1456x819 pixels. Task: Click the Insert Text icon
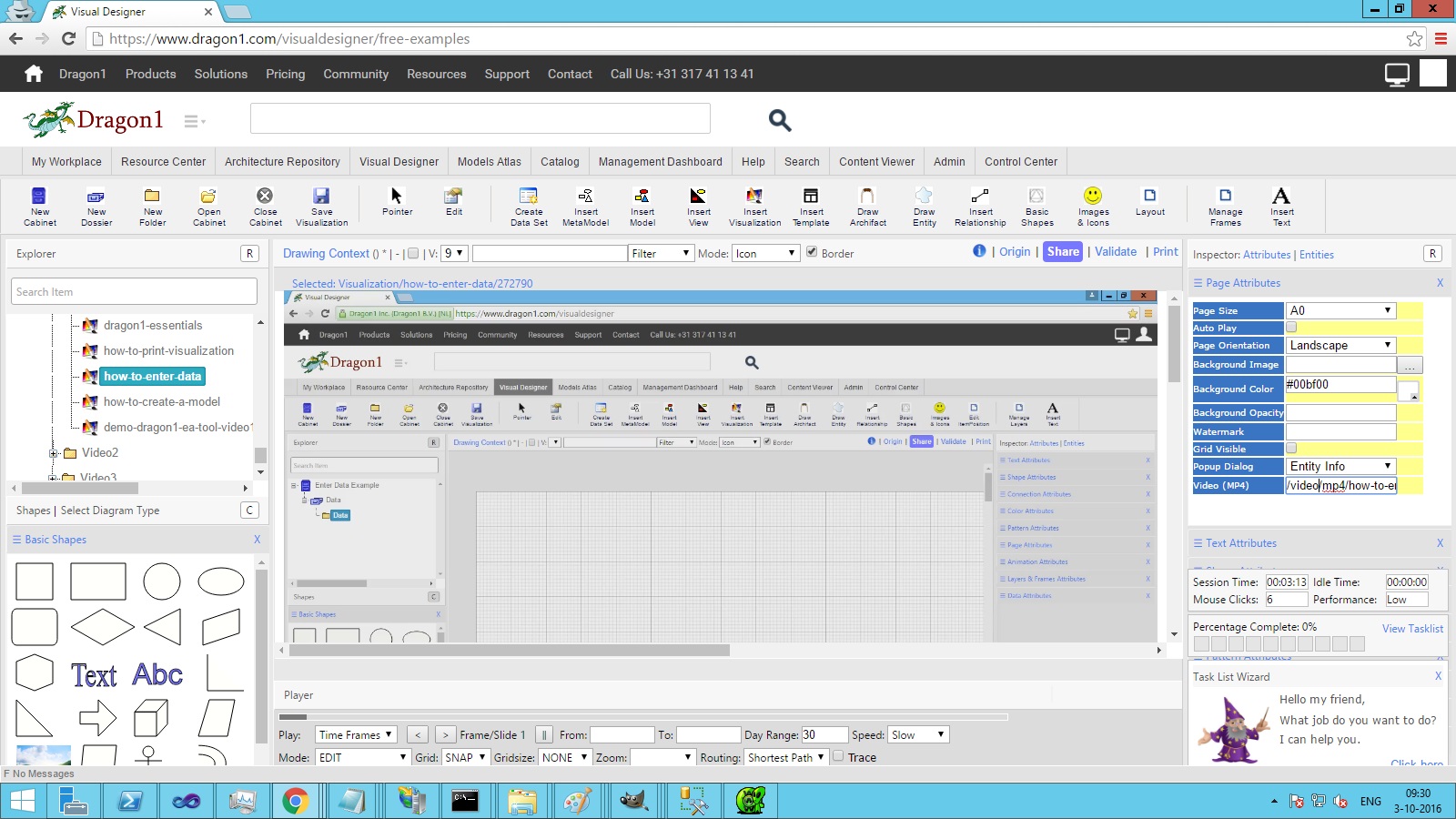pos(1281,206)
